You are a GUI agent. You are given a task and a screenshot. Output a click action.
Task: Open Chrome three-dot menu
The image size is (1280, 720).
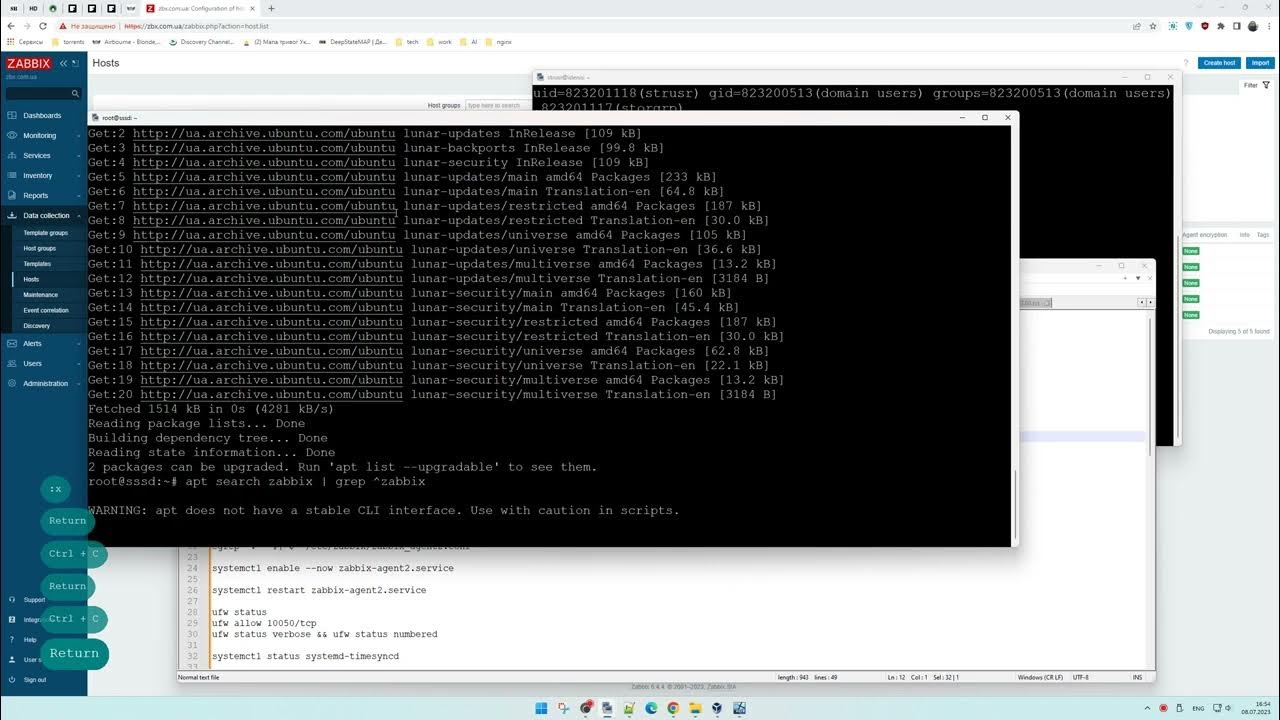[1270, 26]
